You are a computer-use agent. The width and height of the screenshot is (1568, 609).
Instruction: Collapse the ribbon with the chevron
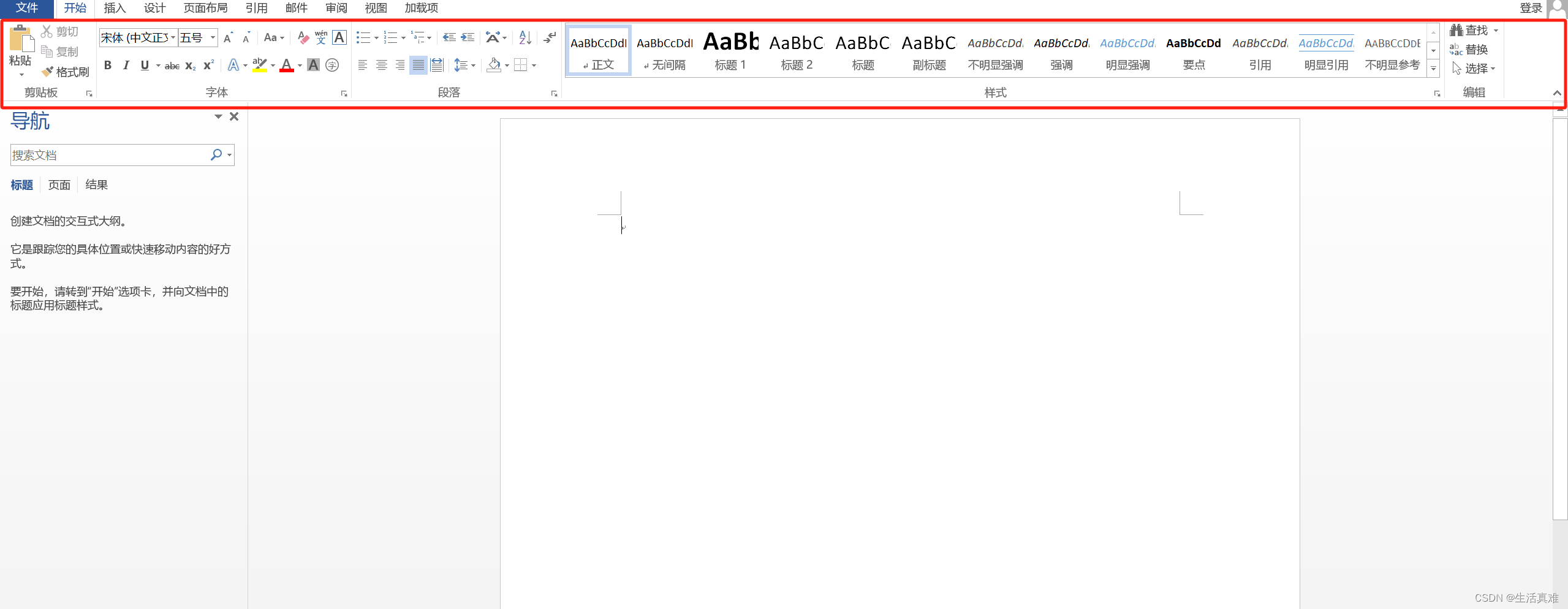[1557, 93]
